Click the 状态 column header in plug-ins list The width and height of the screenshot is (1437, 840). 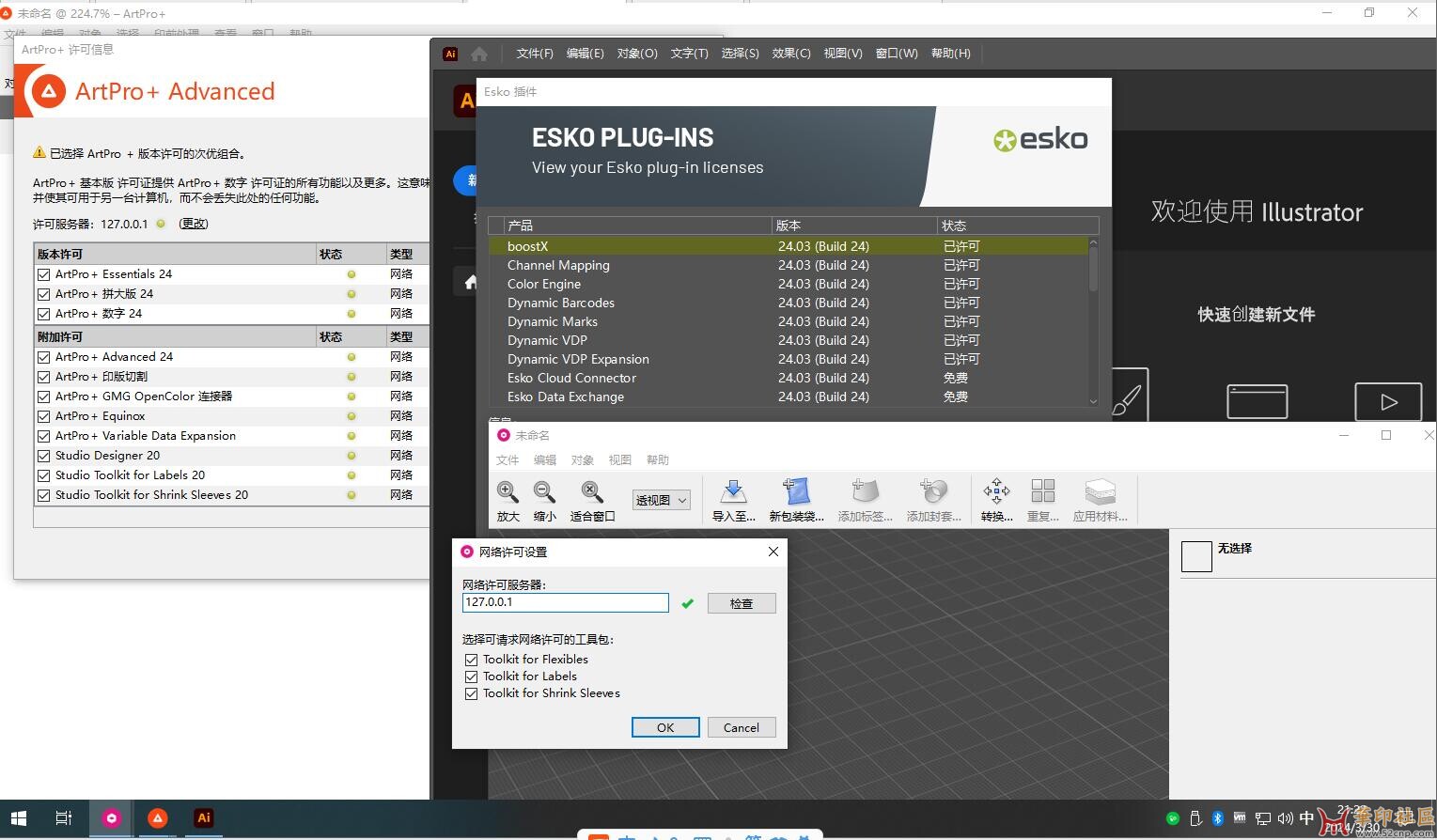click(x=1018, y=226)
